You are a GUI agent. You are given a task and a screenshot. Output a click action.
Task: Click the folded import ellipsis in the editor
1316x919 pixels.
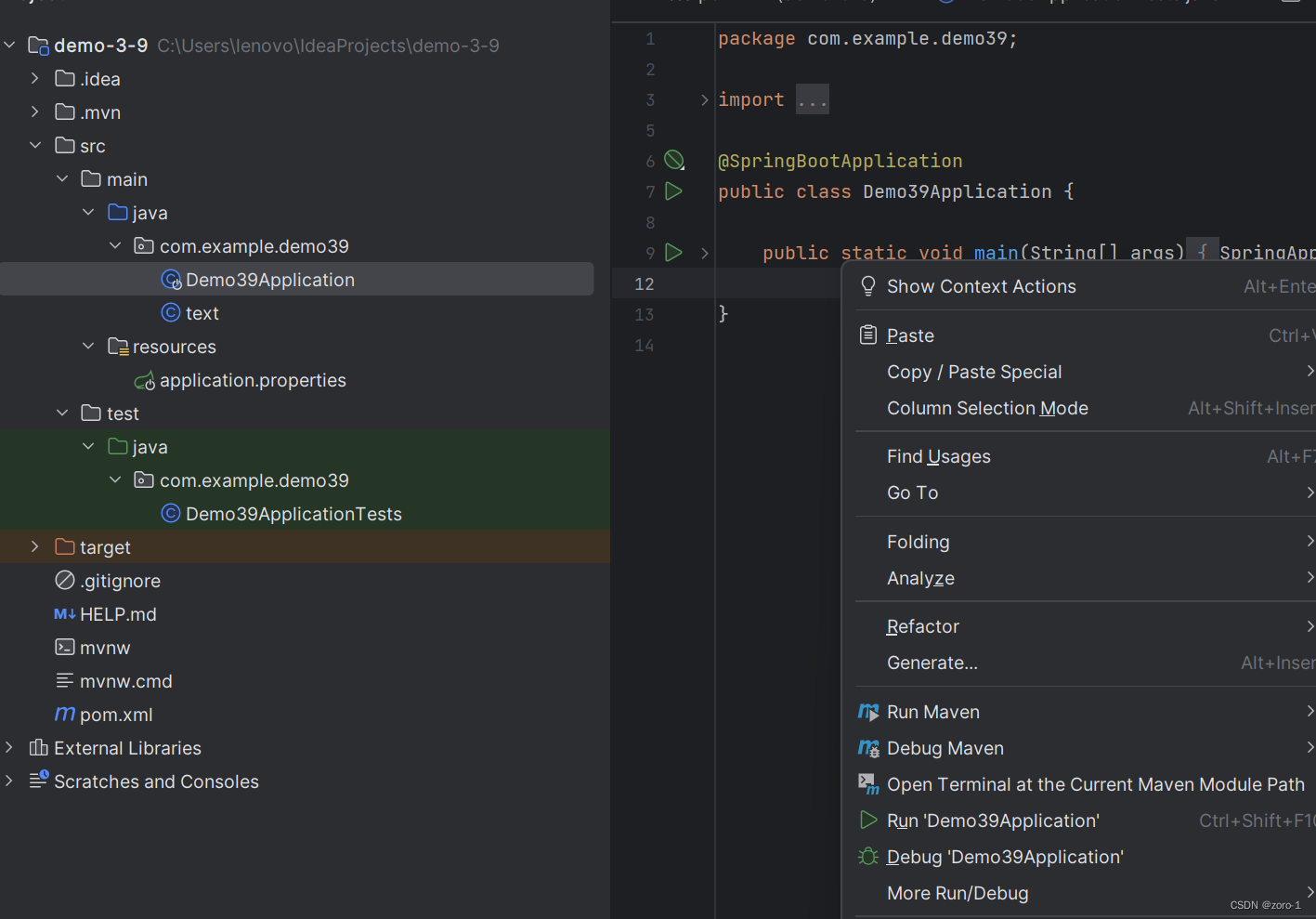point(813,99)
